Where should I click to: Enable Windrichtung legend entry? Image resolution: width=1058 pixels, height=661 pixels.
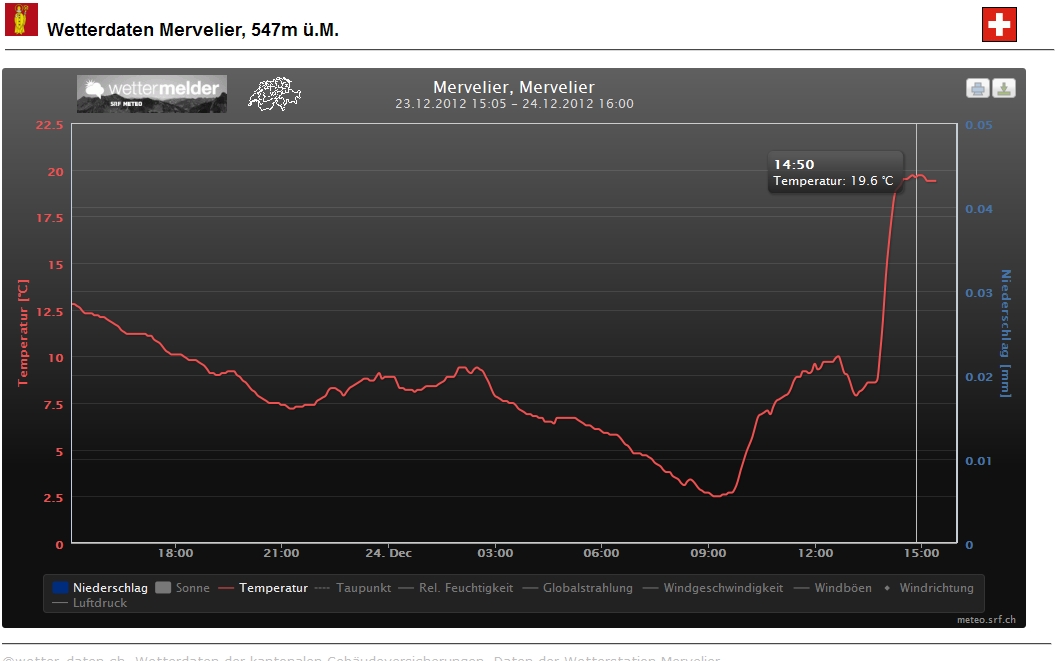point(935,588)
